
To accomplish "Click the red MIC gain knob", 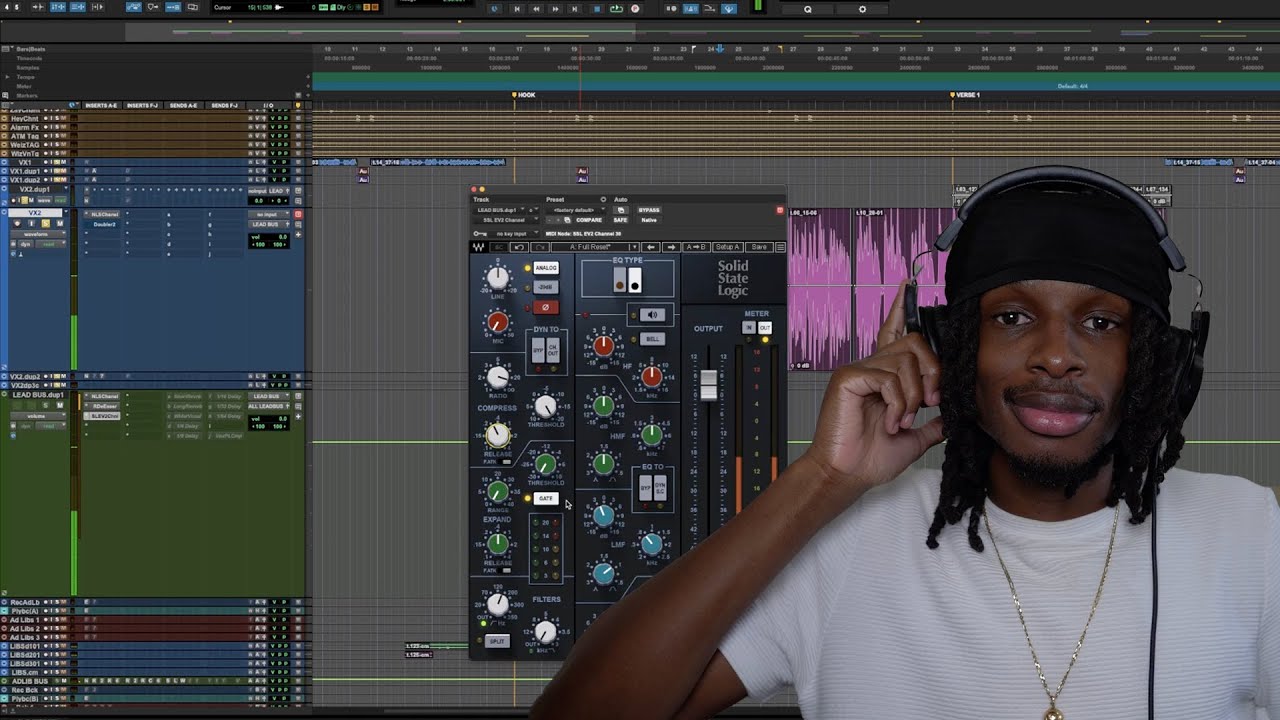I will point(498,321).
